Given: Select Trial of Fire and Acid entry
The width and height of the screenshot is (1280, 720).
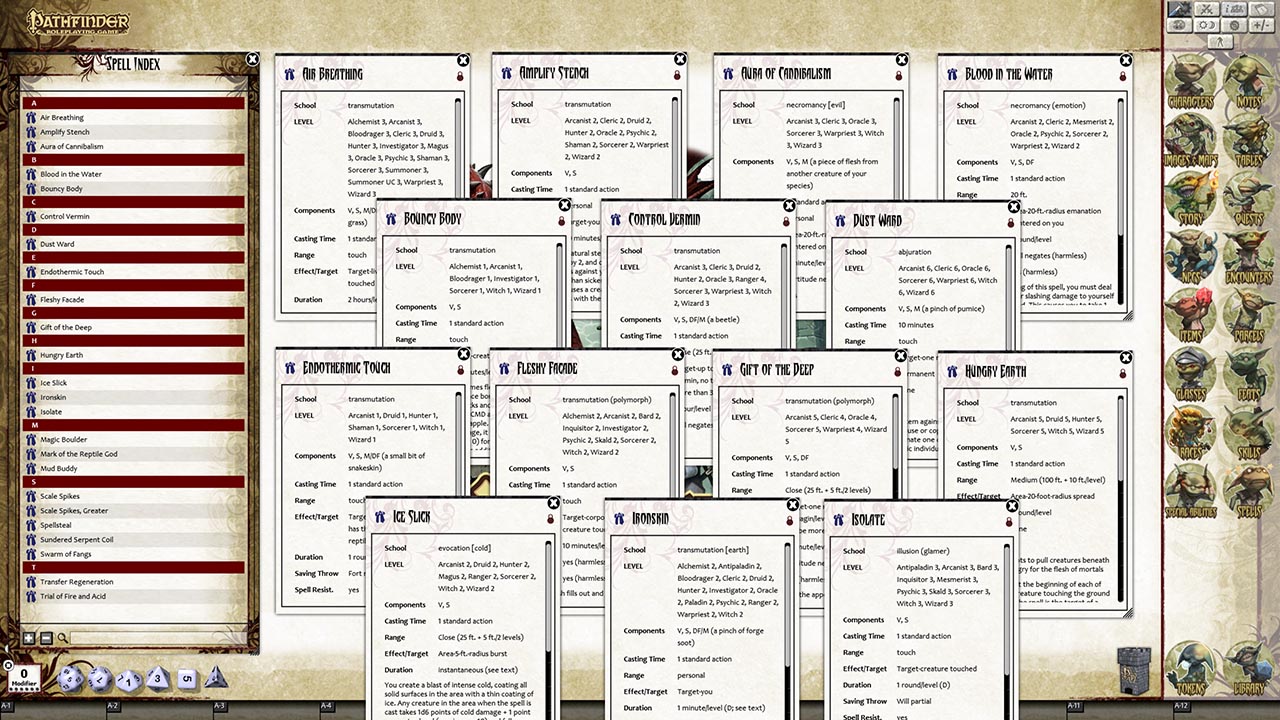Looking at the screenshot, I should pos(133,596).
